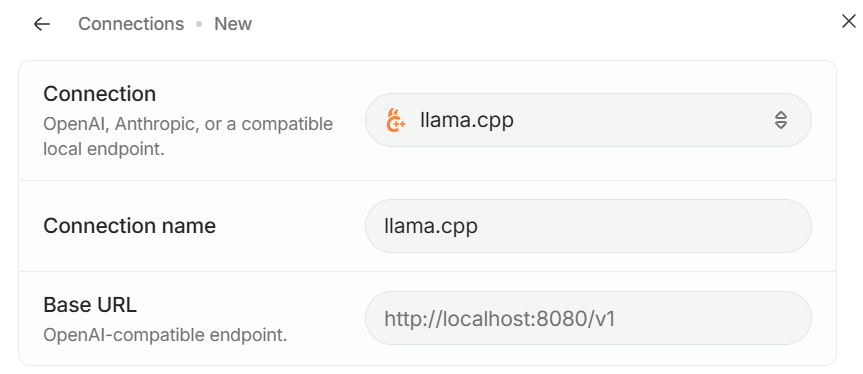Focus the Base URL input field
Image resolution: width=863 pixels, height=374 pixels.
tap(588, 318)
